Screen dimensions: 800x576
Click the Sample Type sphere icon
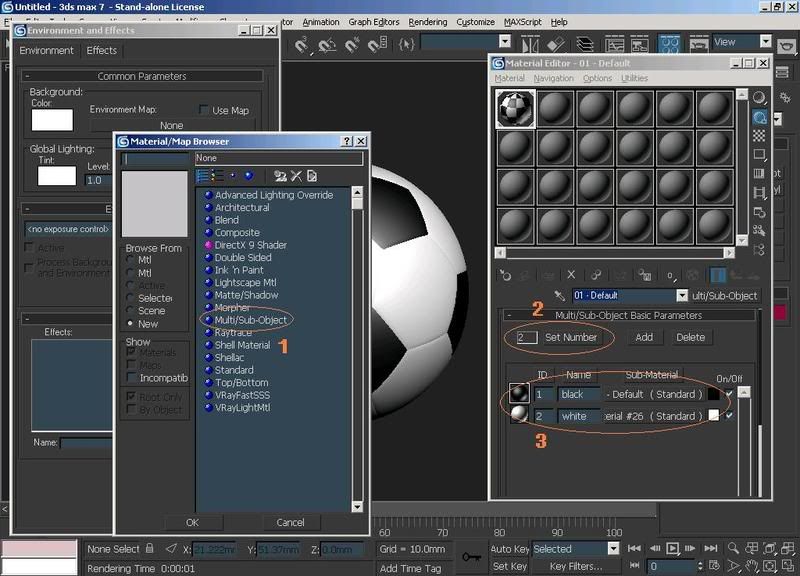click(760, 98)
